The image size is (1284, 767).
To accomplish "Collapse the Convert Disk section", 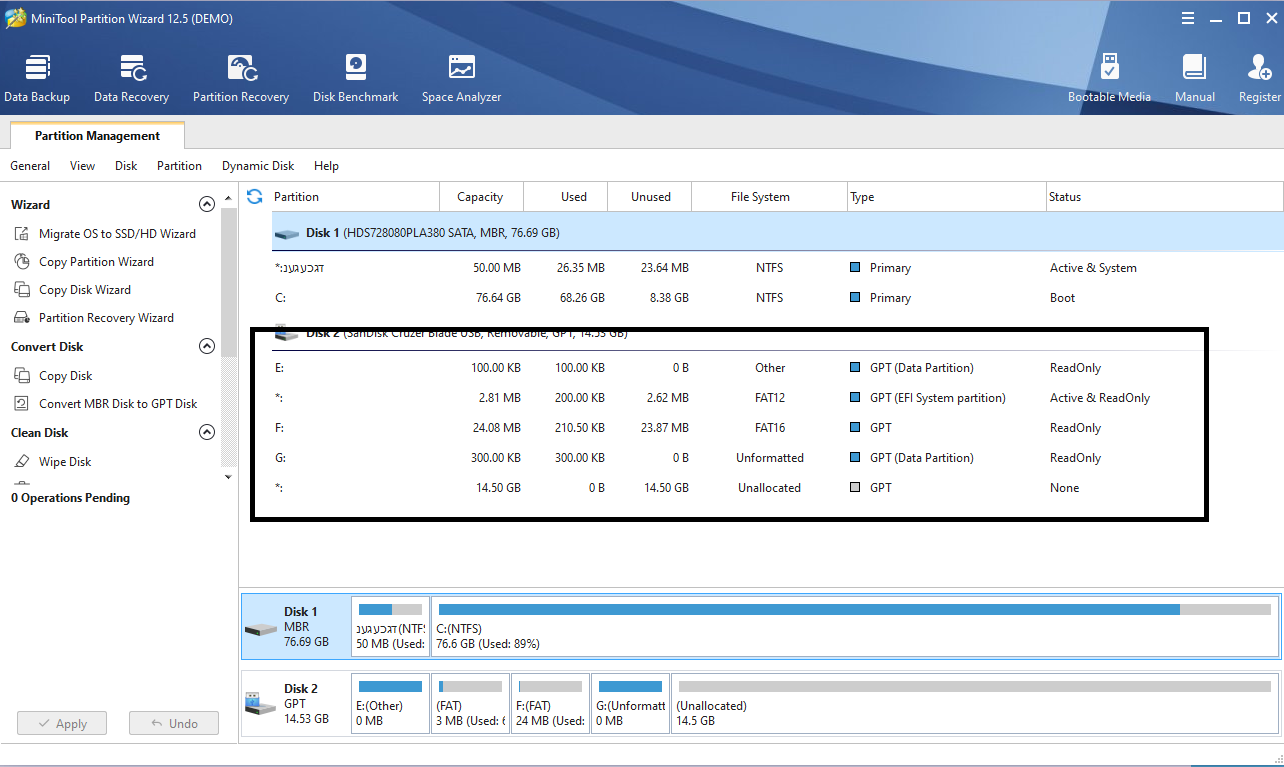I will (207, 346).
